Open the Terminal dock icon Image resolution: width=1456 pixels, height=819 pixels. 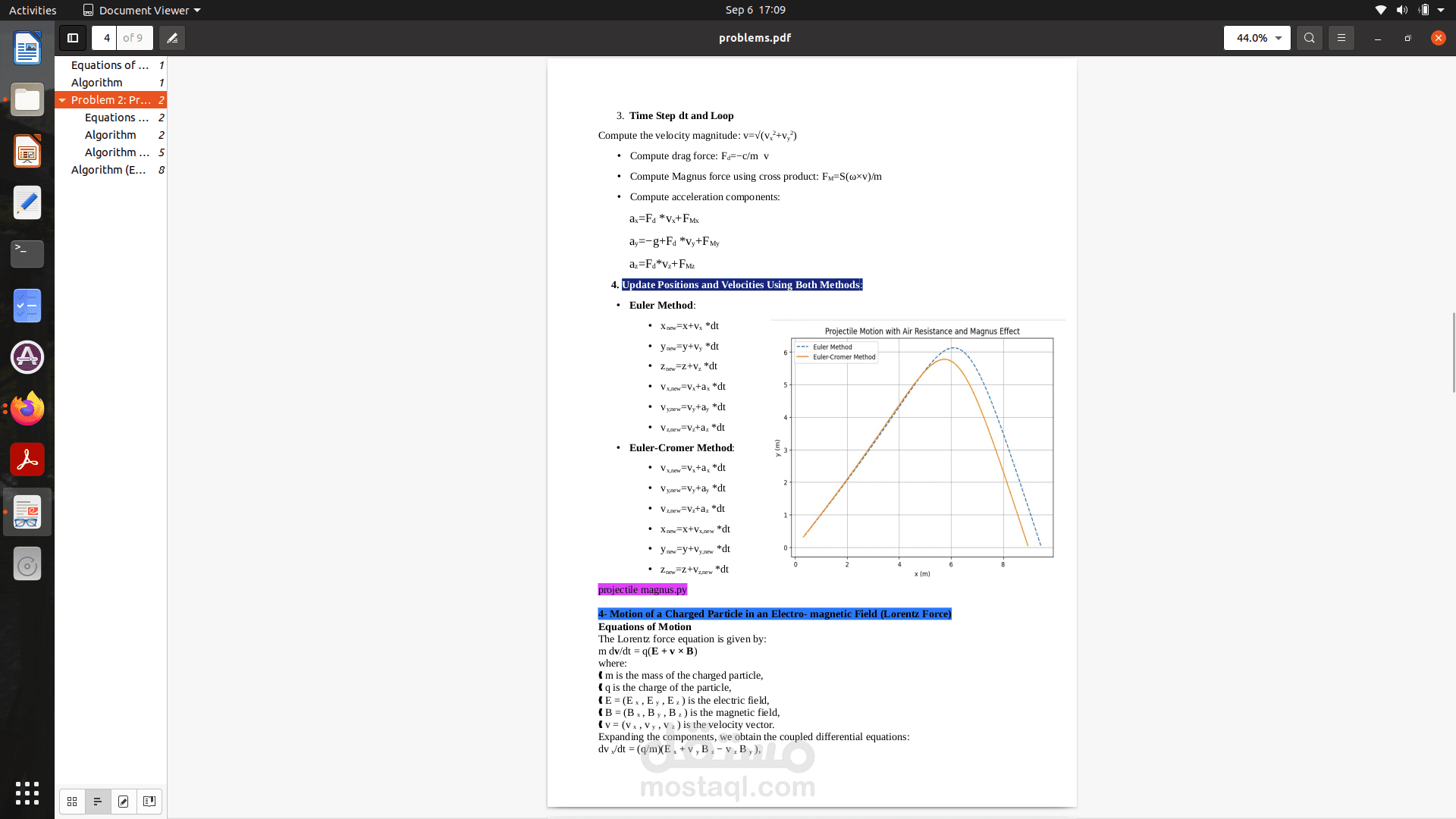pyautogui.click(x=27, y=253)
